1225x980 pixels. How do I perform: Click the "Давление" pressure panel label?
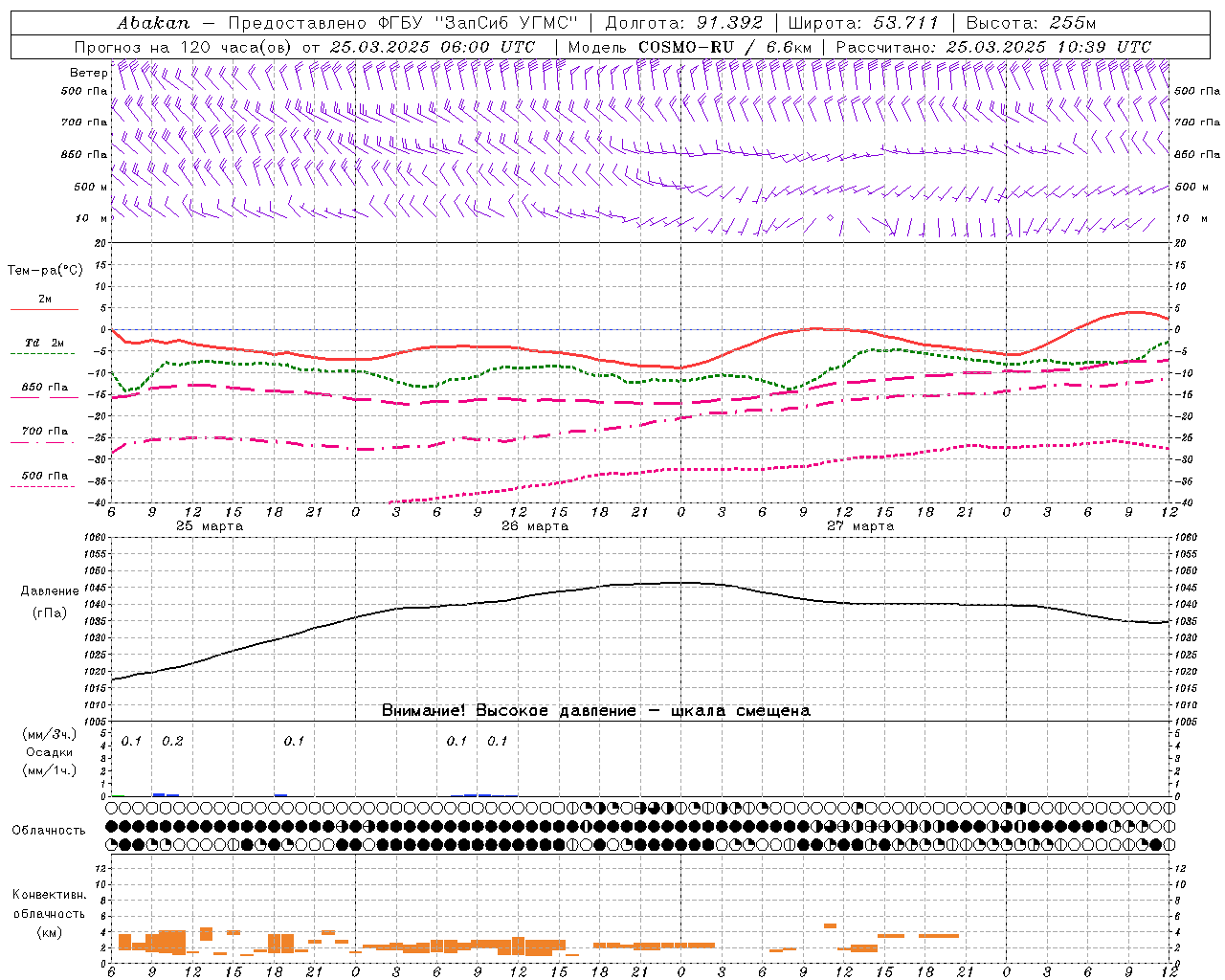tap(50, 591)
